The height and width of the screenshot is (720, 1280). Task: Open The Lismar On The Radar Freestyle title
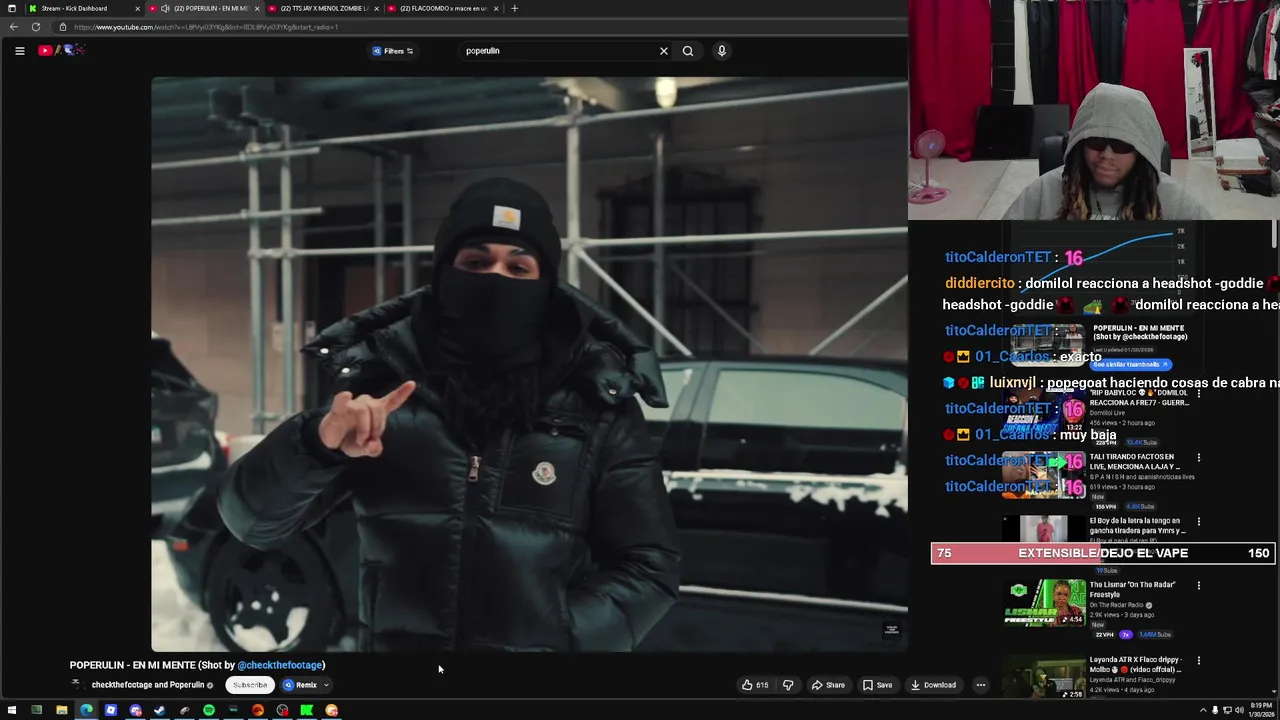[1132, 590]
